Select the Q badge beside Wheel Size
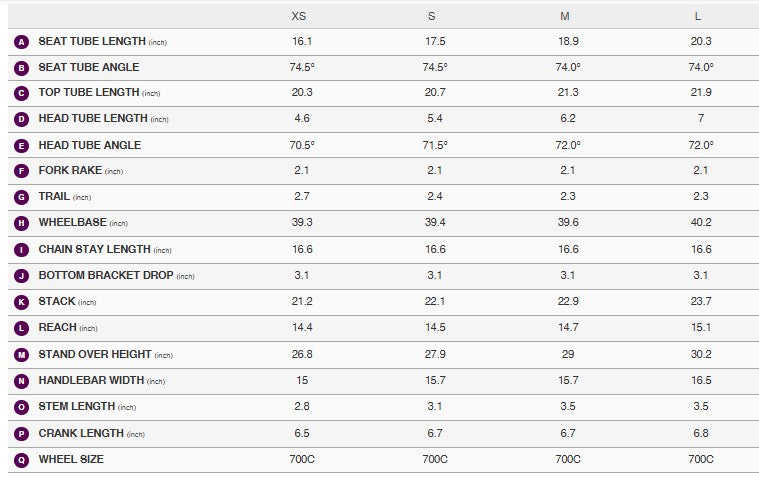Image resolution: width=759 pixels, height=490 pixels. (21, 460)
